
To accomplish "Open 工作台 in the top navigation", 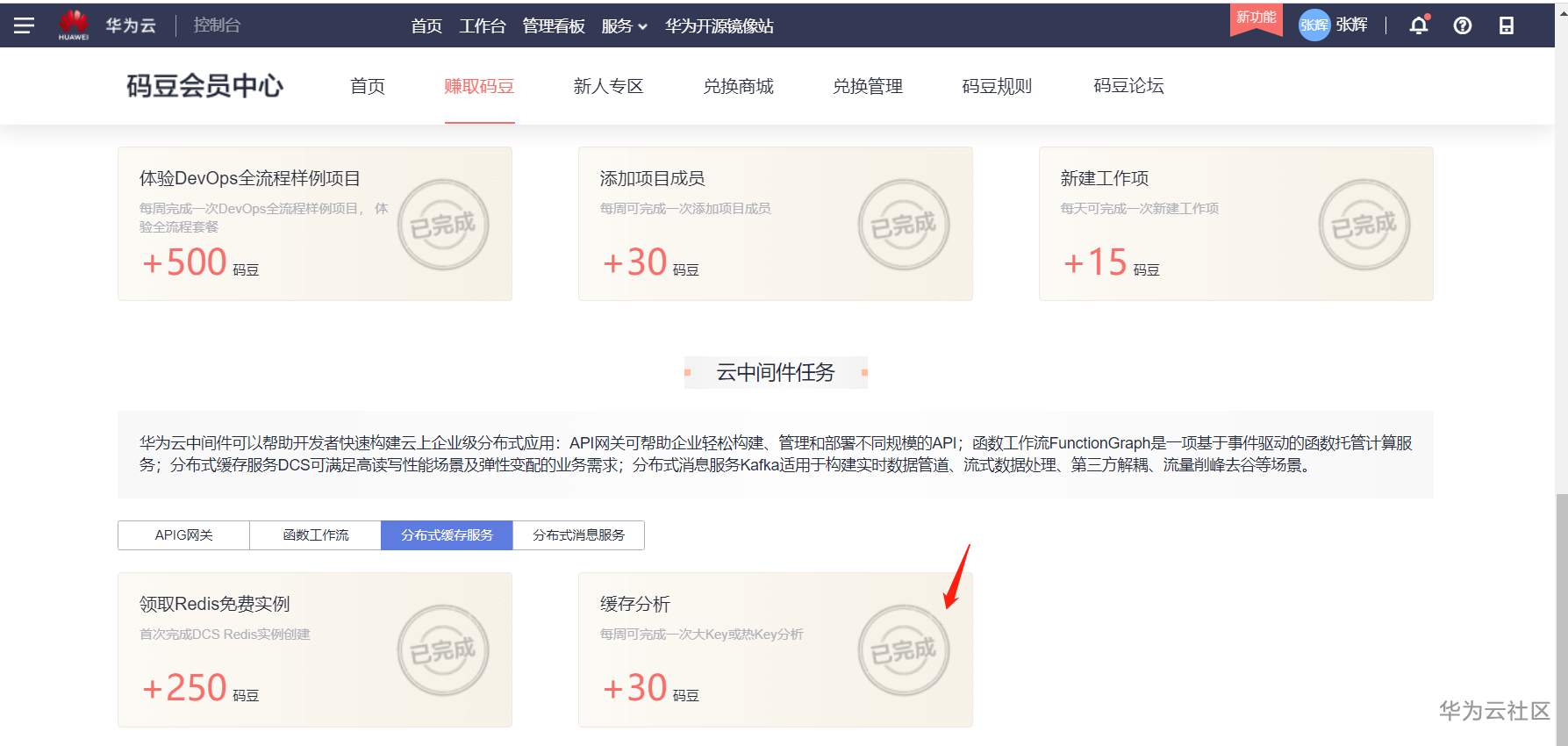I will [483, 26].
